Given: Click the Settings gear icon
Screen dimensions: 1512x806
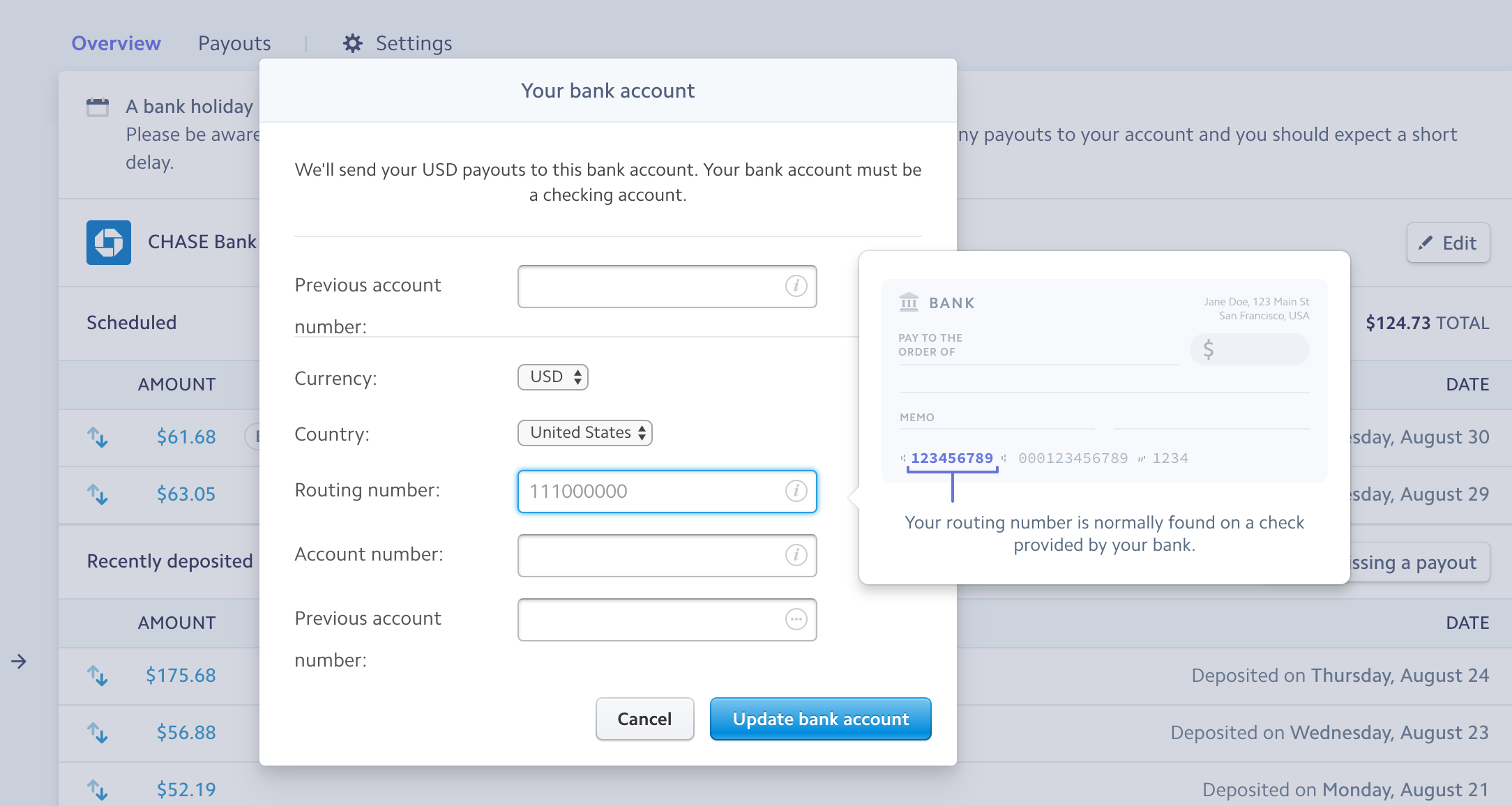Looking at the screenshot, I should tap(353, 43).
